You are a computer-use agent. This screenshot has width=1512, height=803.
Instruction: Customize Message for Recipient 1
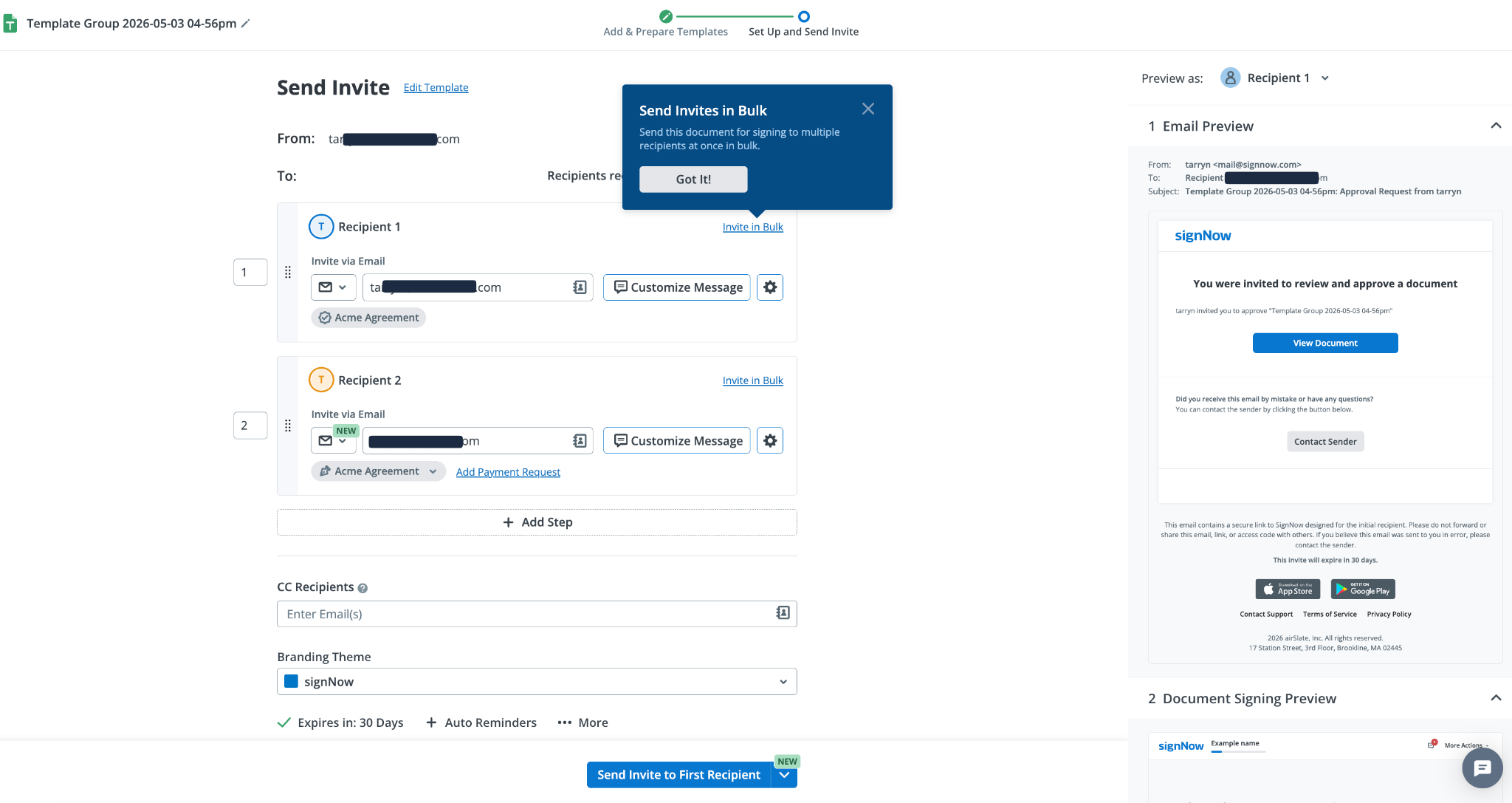tap(677, 287)
